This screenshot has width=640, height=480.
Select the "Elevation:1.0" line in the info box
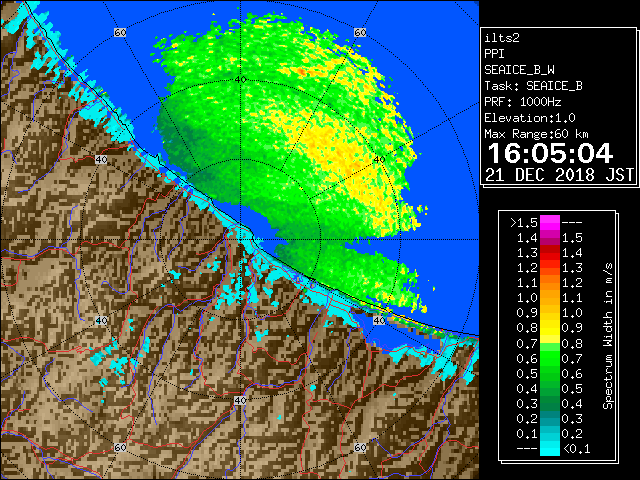529,118
